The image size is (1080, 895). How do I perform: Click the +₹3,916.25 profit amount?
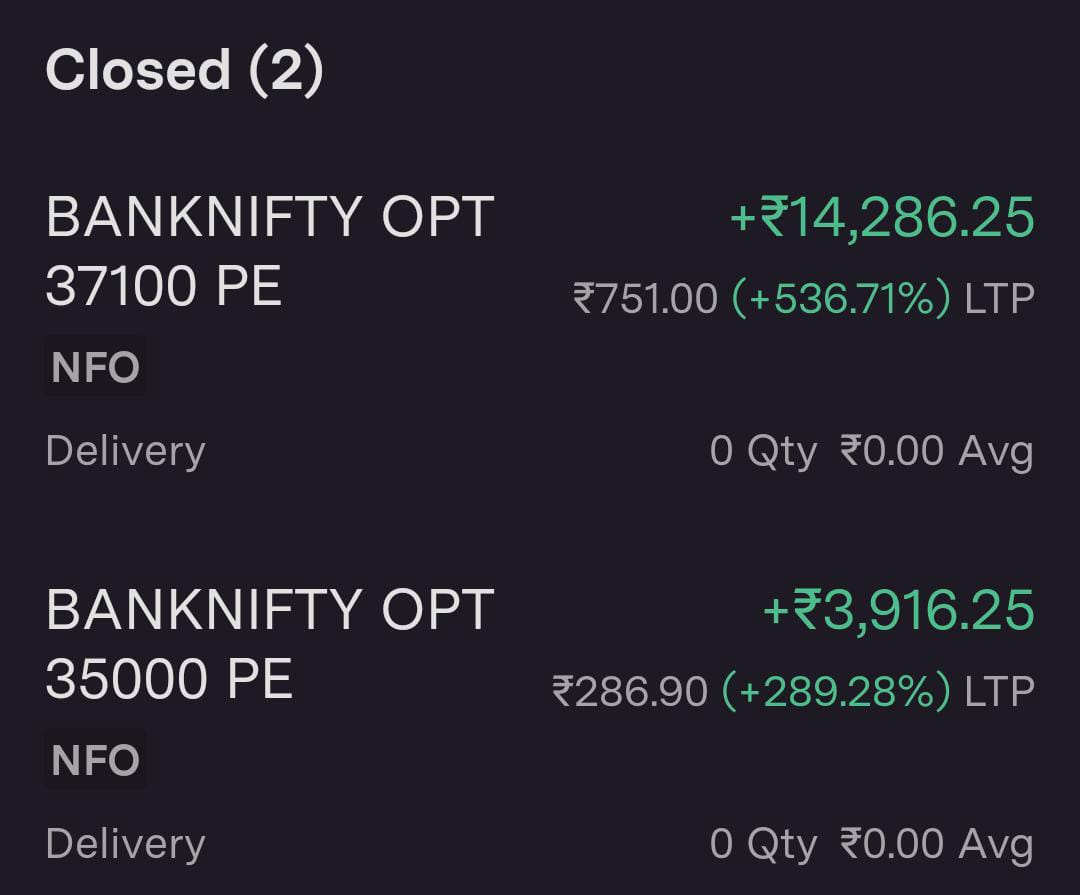point(898,610)
